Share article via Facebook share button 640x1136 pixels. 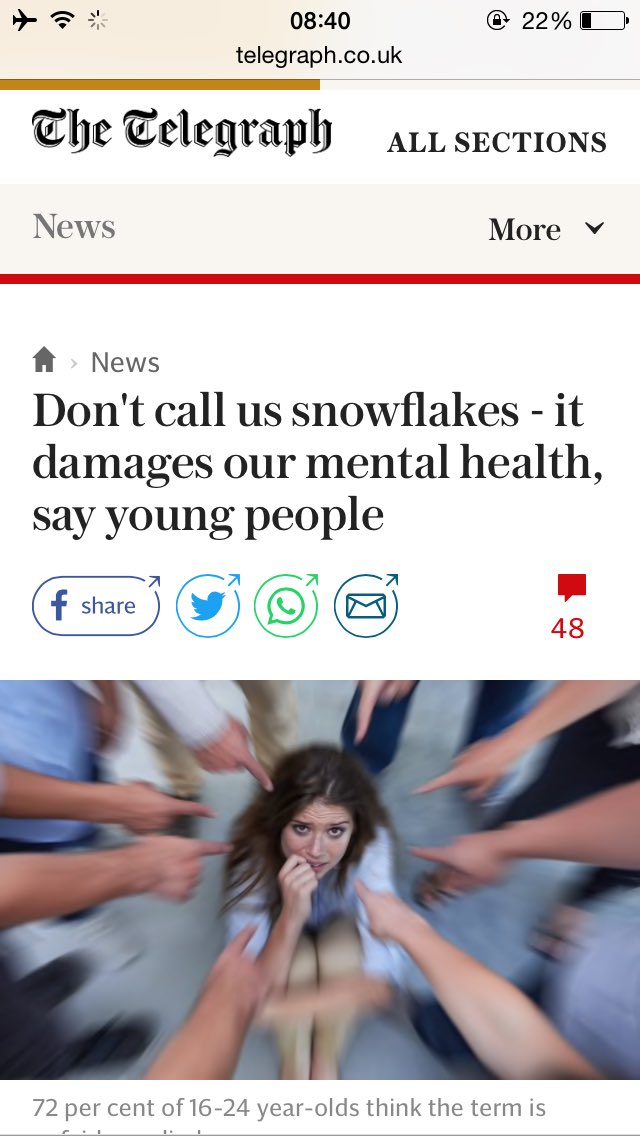point(96,606)
